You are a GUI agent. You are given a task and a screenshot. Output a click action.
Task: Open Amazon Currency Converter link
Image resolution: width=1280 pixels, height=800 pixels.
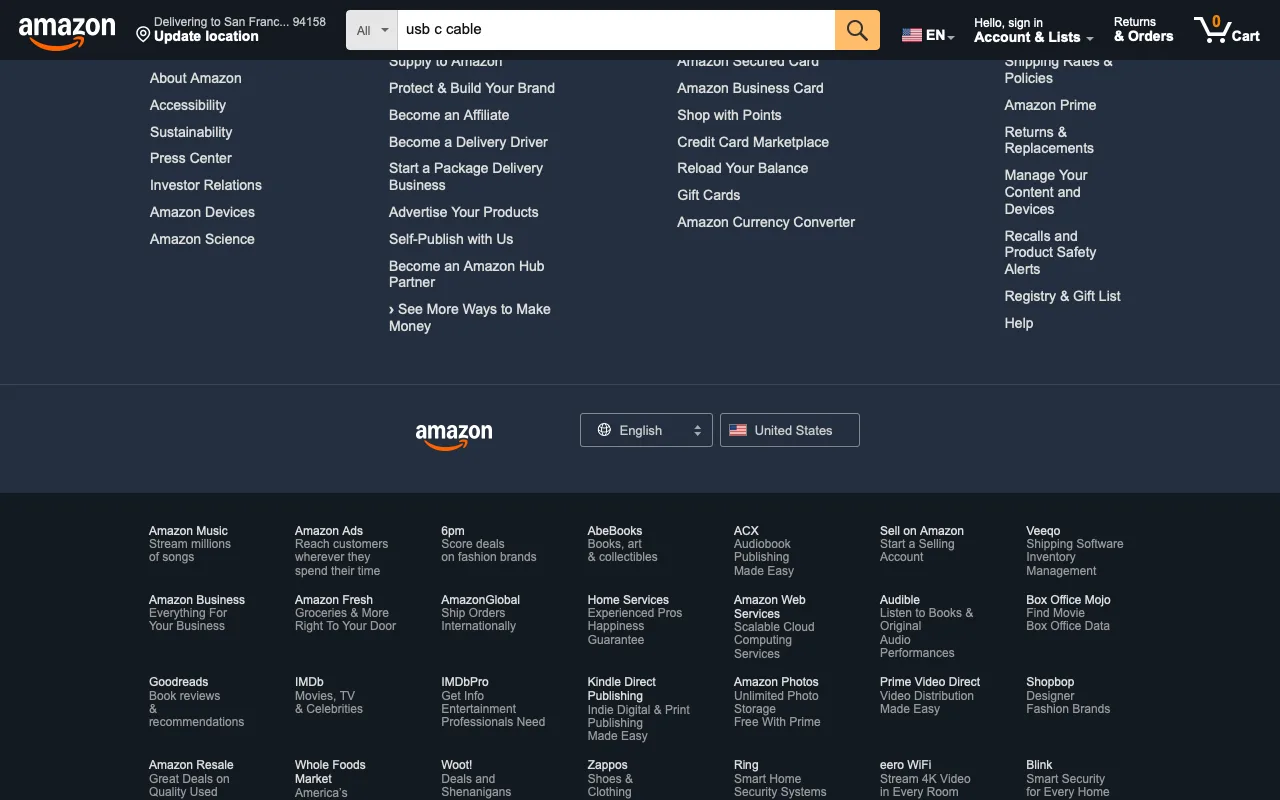tap(766, 222)
